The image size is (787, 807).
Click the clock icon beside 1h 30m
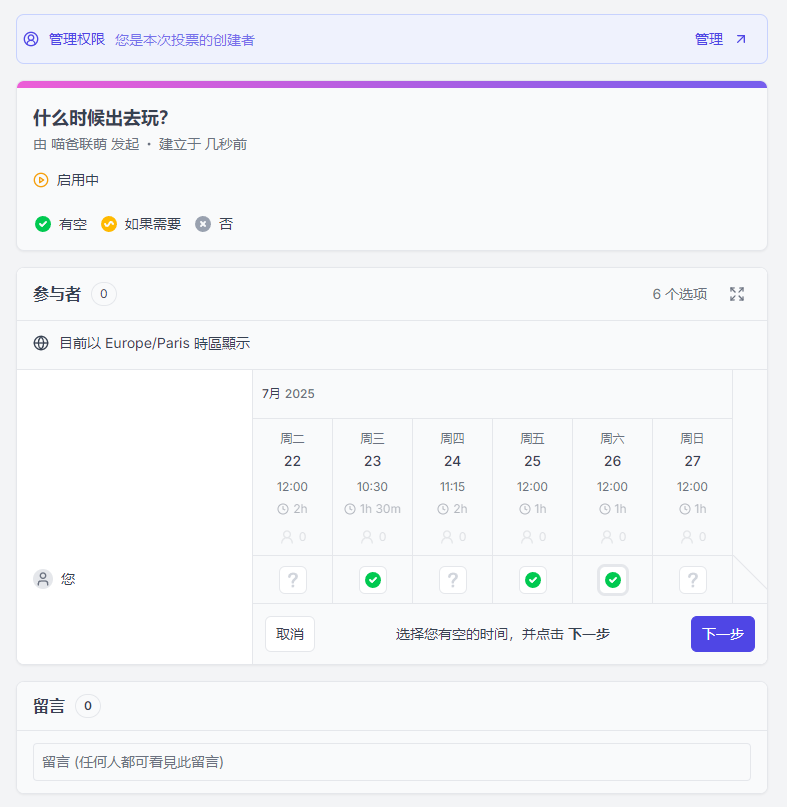click(349, 509)
